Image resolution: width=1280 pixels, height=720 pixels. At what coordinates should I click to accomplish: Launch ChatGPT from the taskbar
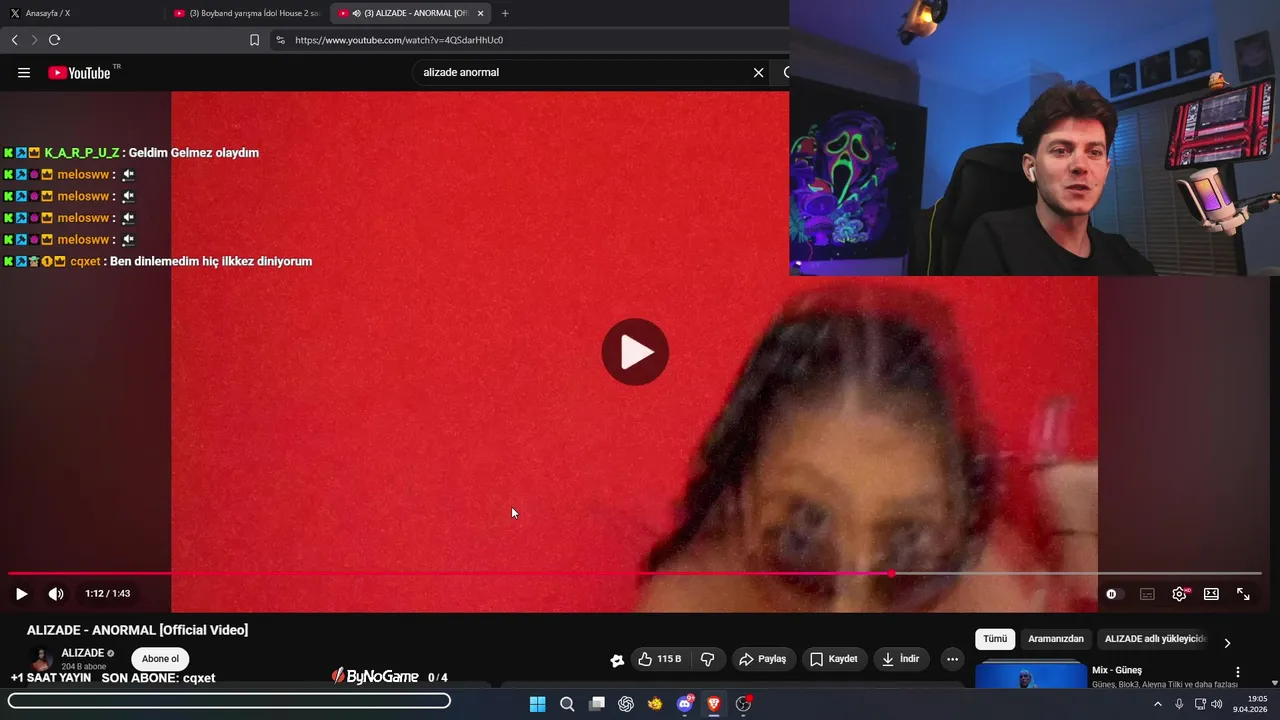(626, 704)
